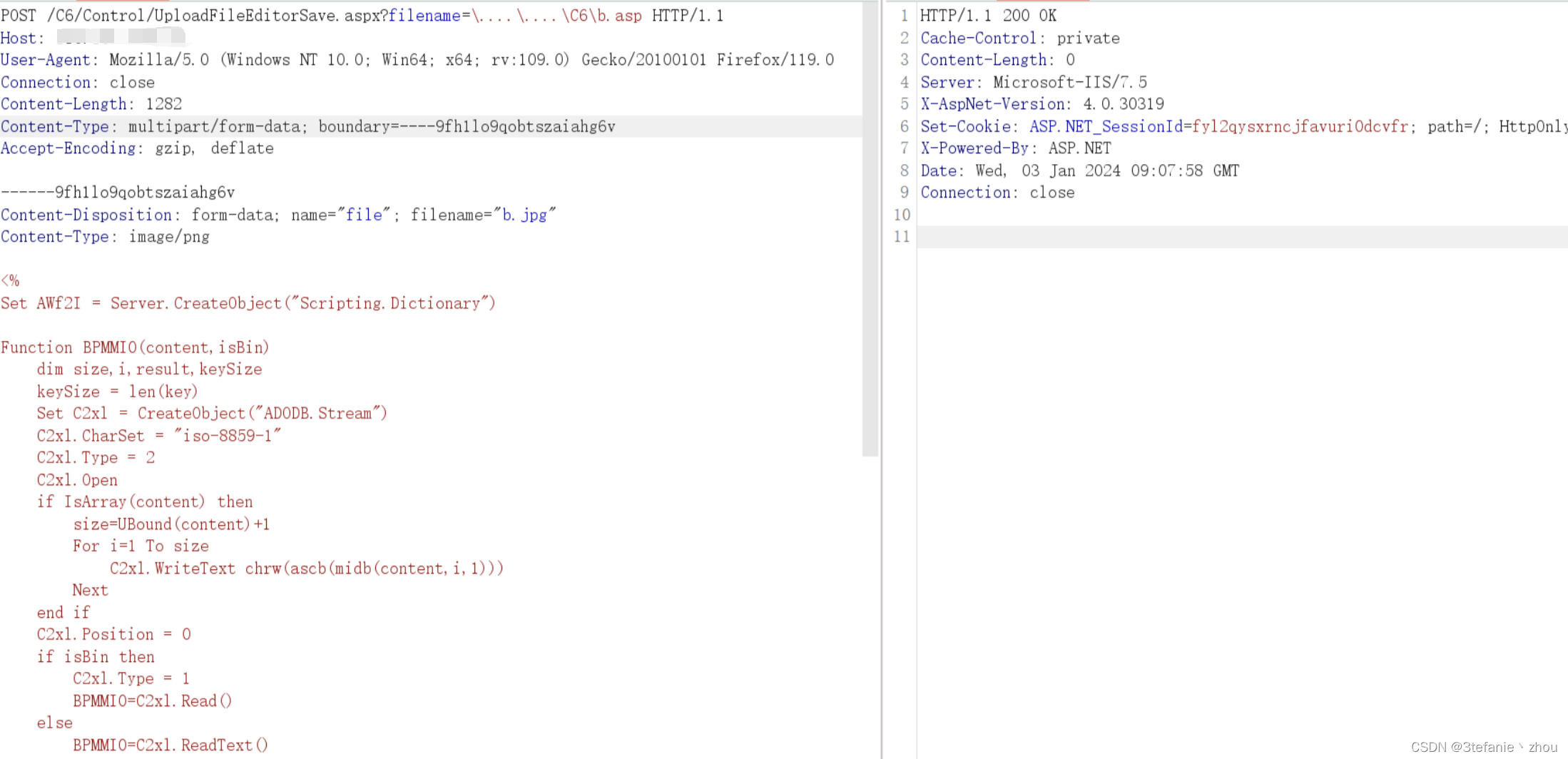Click the 'Function BPMMIO(content,isBin)' line
Image resolution: width=1568 pixels, height=759 pixels.
135,347
